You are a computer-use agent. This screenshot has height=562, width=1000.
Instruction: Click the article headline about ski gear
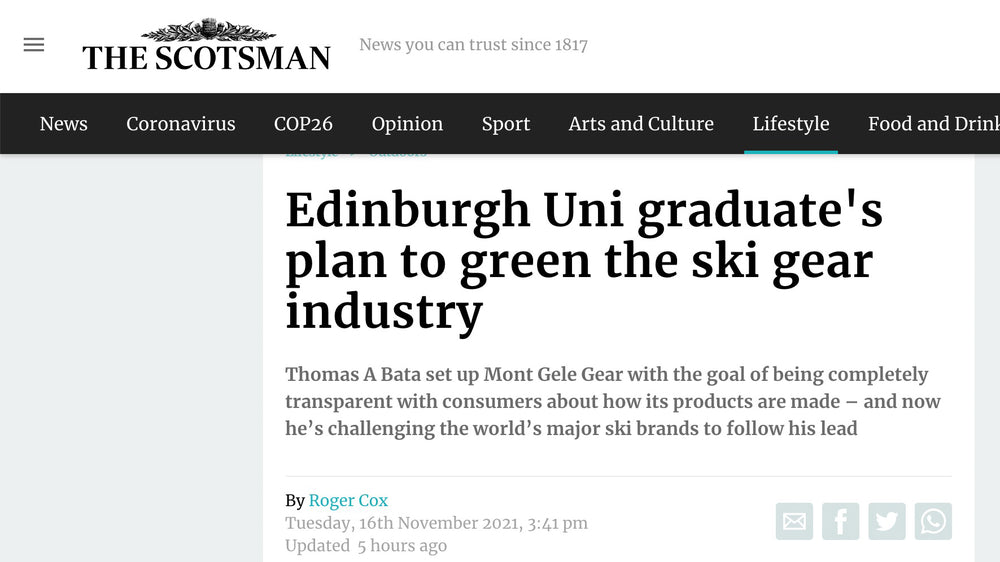click(x=584, y=260)
